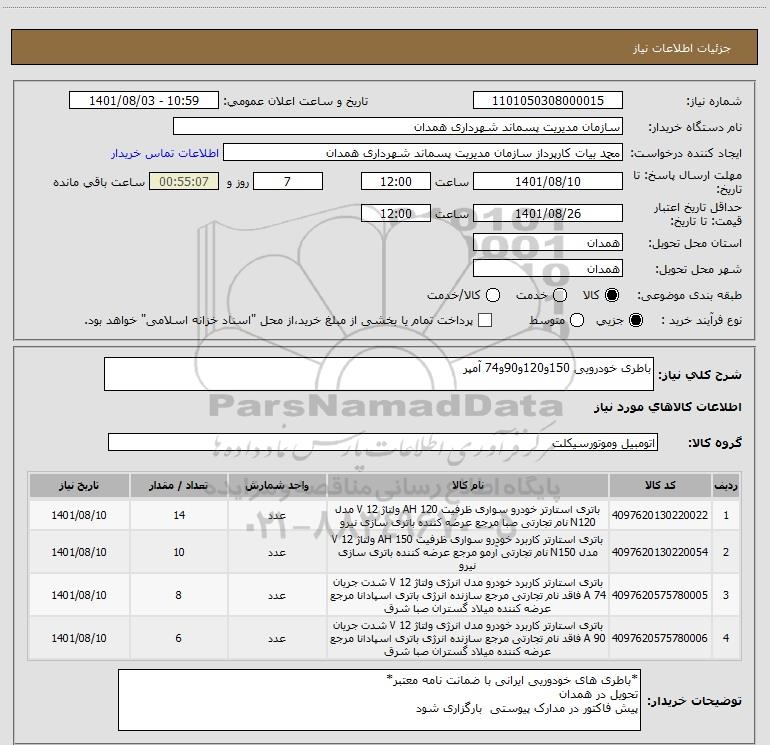Viewport: 770px width, 745px height.
Task: Click quantity 6 in row 4
Action: pos(178,638)
